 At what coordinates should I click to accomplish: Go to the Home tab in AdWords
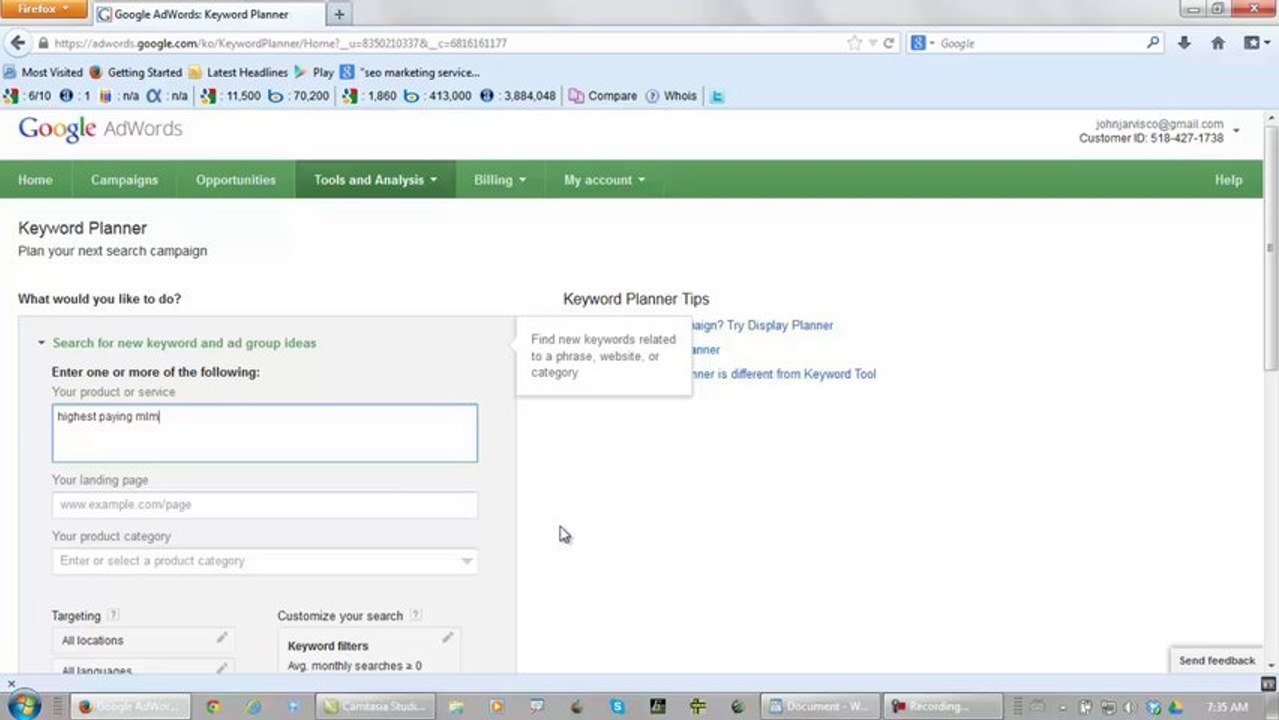point(35,180)
